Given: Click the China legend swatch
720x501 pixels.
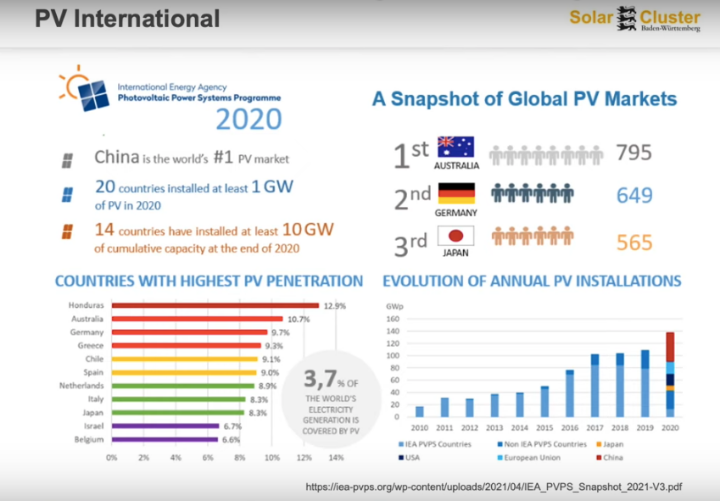Looking at the screenshot, I should click(599, 457).
